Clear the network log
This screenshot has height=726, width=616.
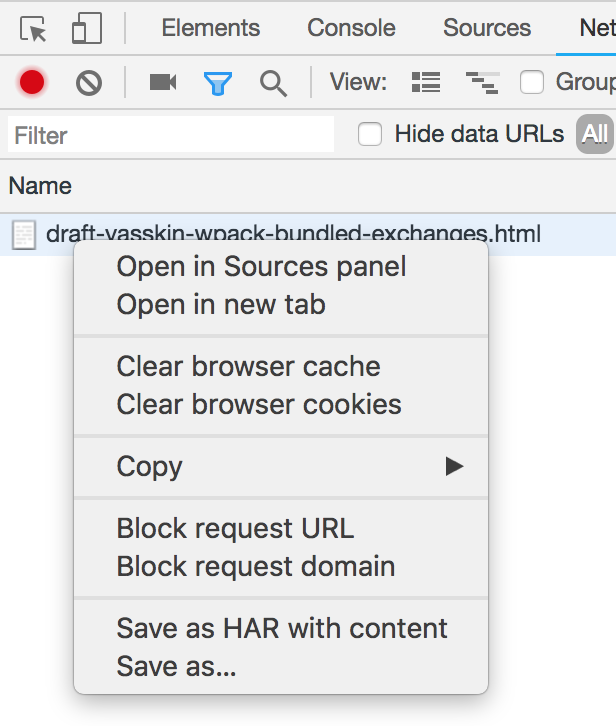click(89, 83)
